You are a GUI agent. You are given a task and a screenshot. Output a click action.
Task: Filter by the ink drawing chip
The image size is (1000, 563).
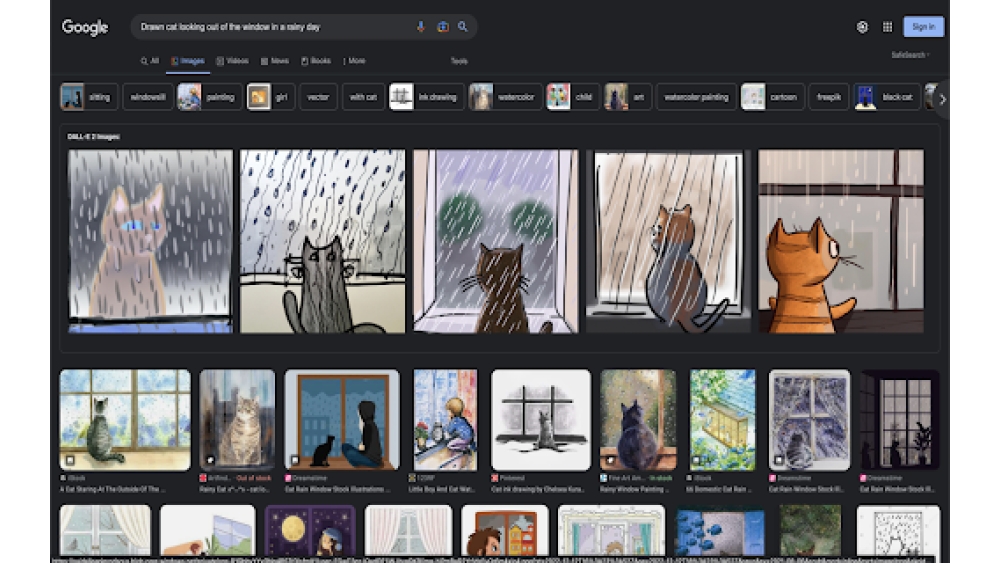tap(426, 97)
